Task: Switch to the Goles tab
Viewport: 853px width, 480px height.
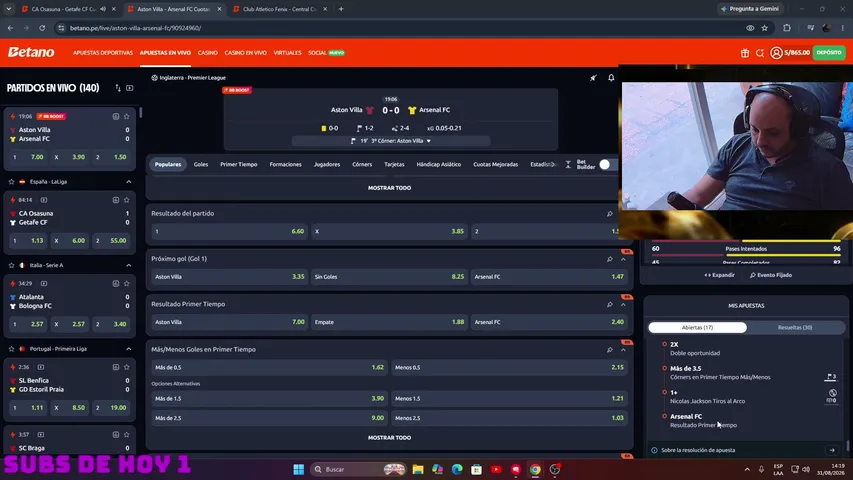Action: 201,164
